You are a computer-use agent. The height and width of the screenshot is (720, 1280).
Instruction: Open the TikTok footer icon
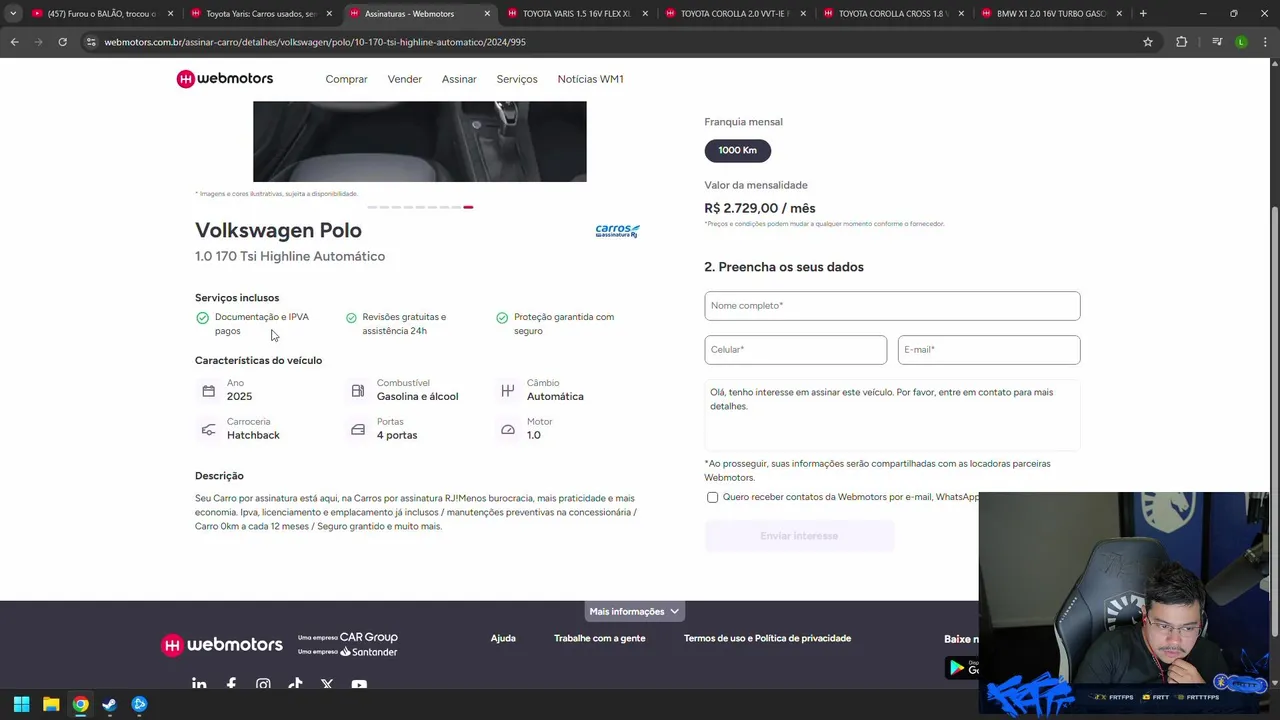coord(295,685)
